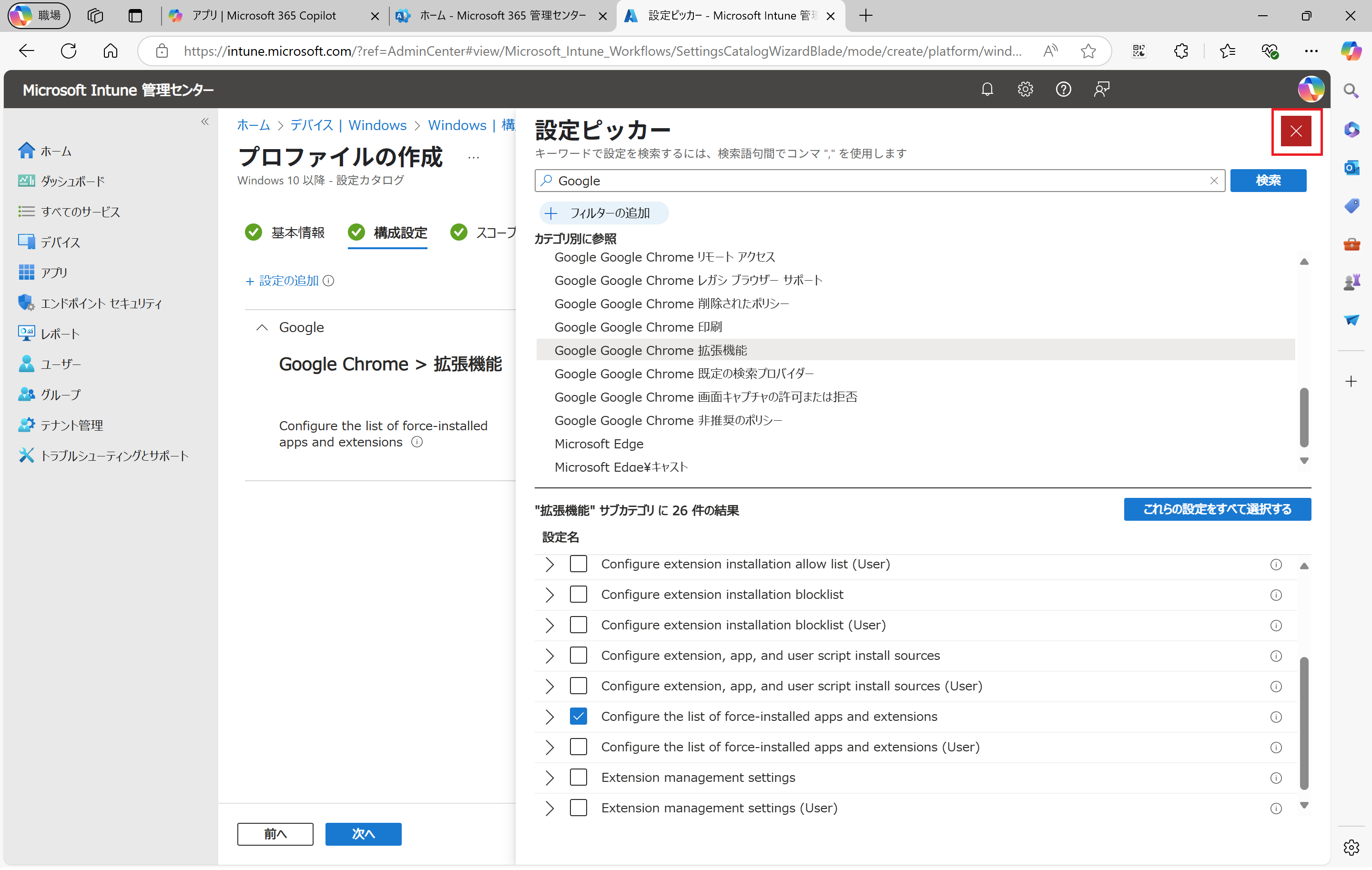Click the feedback person icon in the top bar

(x=1101, y=89)
